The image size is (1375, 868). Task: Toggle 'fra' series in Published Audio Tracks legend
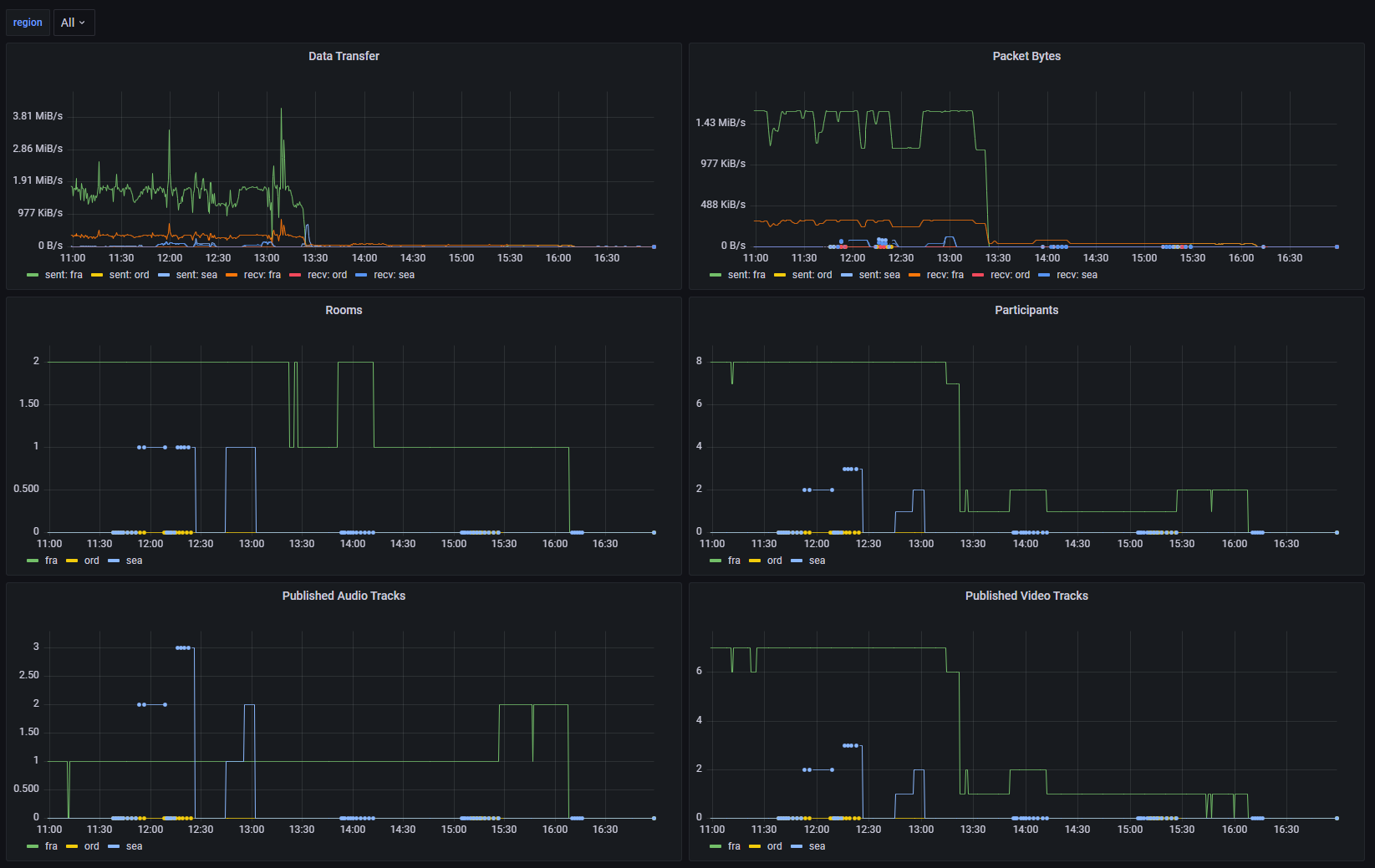click(51, 846)
